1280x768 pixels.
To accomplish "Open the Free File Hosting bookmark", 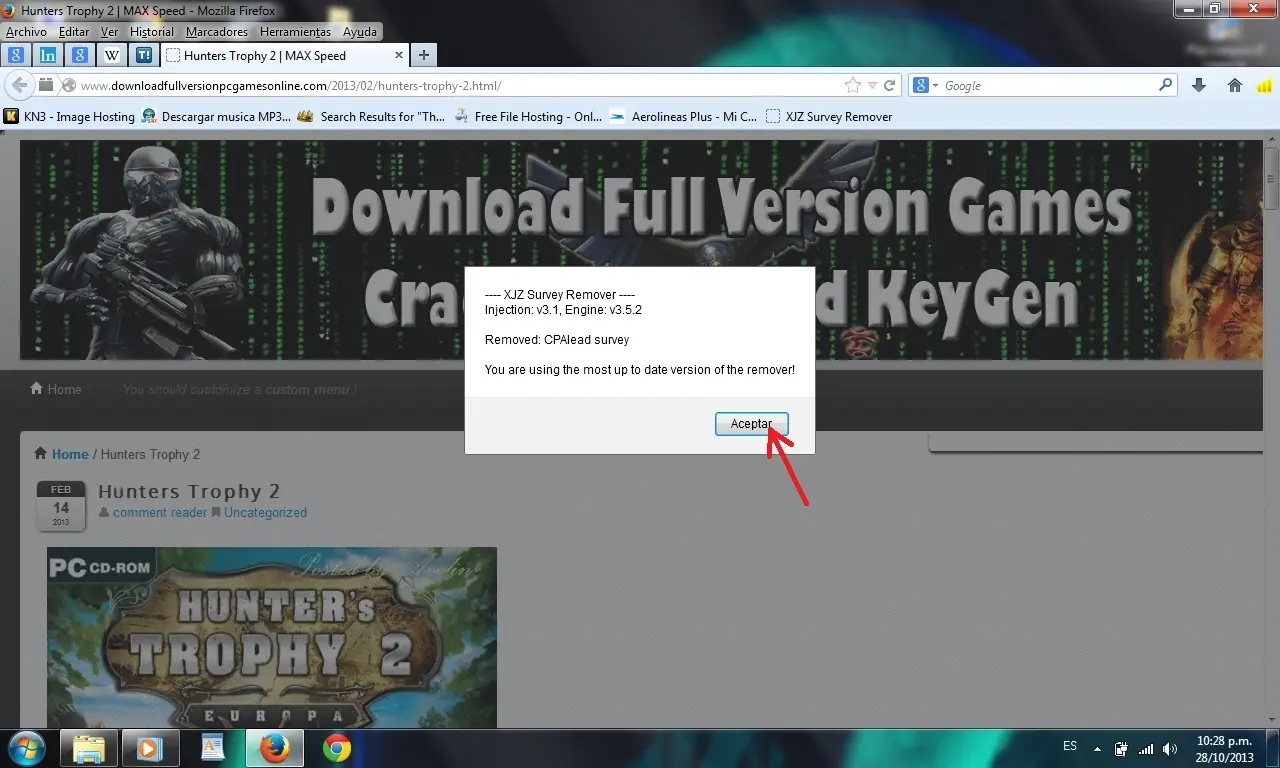I will pyautogui.click(x=528, y=117).
